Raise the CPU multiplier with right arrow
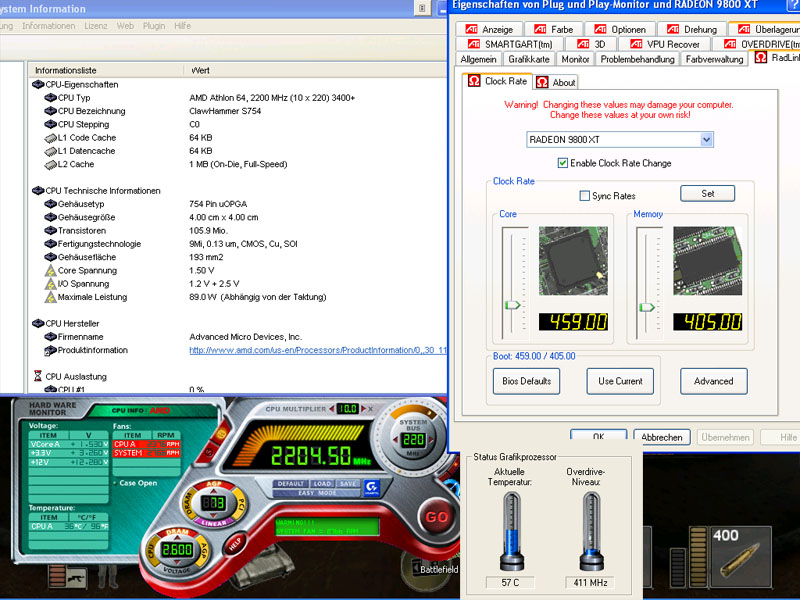800x600 pixels. pos(363,409)
